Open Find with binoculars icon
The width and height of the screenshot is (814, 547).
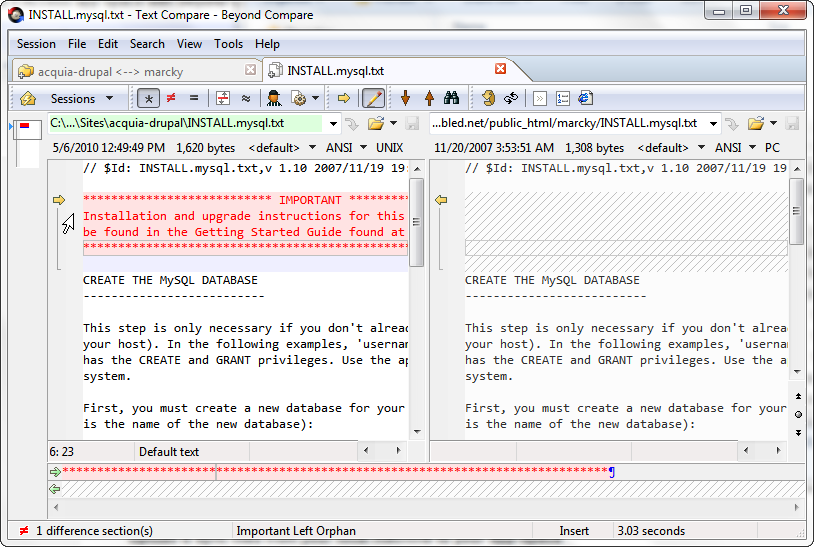click(x=452, y=98)
